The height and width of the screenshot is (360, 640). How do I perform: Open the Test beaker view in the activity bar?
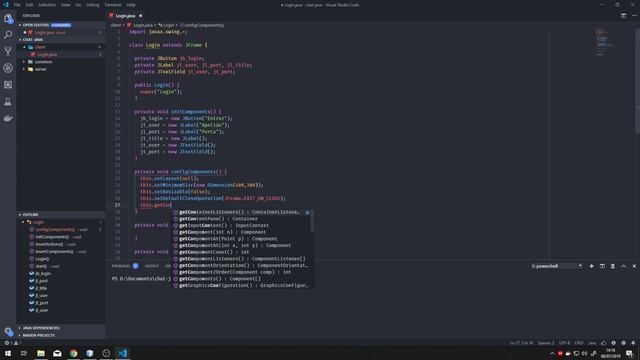point(8,102)
